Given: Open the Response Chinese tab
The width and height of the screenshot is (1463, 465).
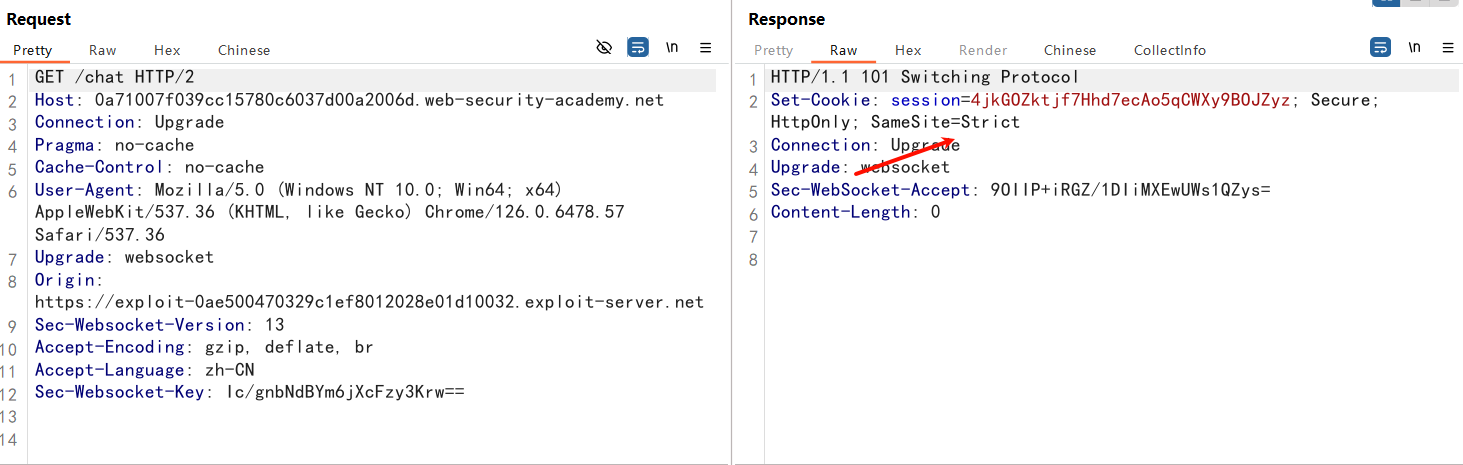Looking at the screenshot, I should [x=1070, y=50].
